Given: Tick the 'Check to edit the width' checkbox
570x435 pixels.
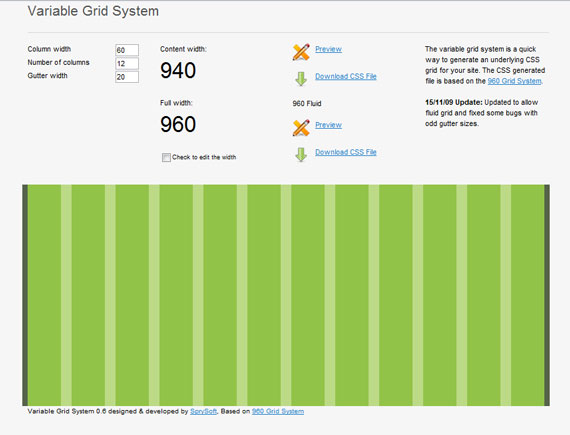Looking at the screenshot, I should point(166,157).
